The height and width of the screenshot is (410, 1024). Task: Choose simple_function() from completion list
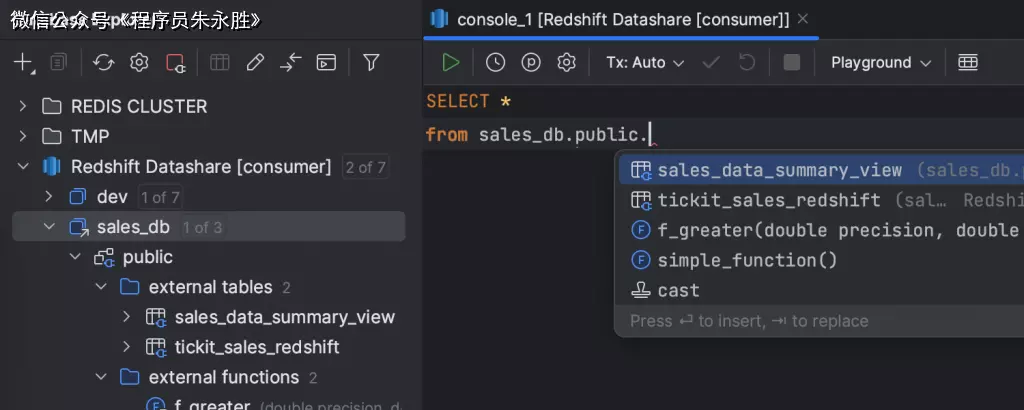747,260
